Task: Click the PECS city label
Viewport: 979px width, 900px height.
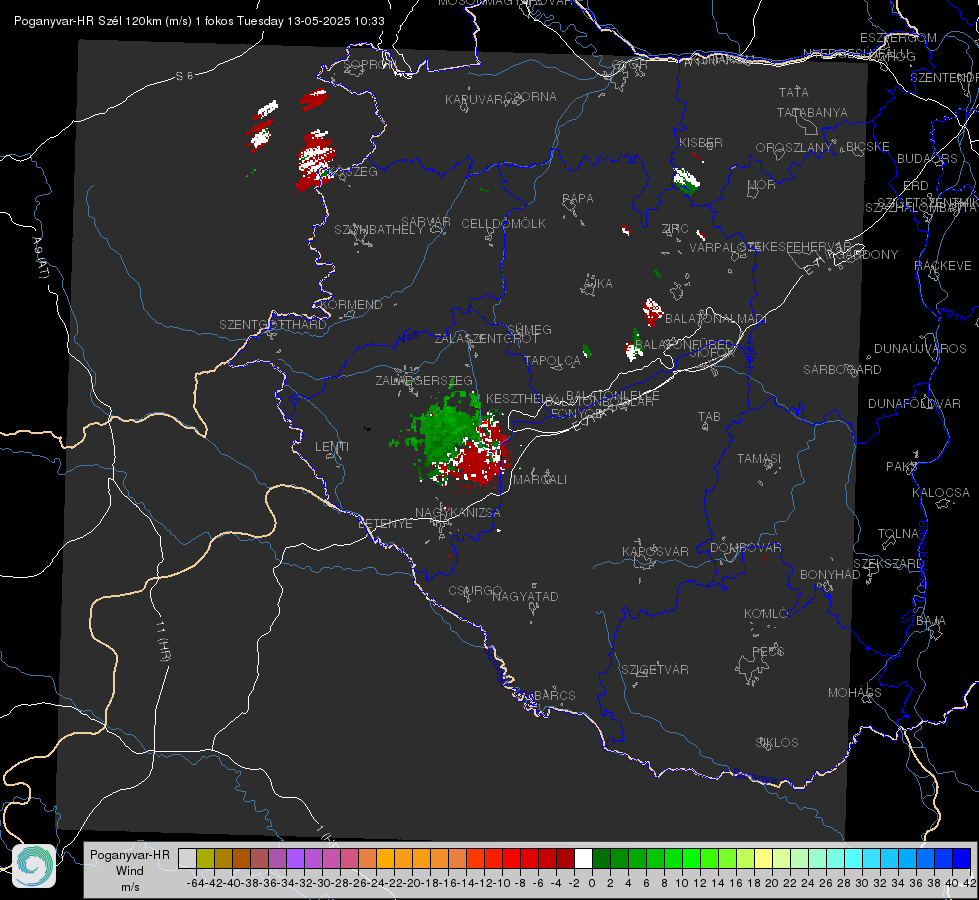Action: [x=768, y=652]
